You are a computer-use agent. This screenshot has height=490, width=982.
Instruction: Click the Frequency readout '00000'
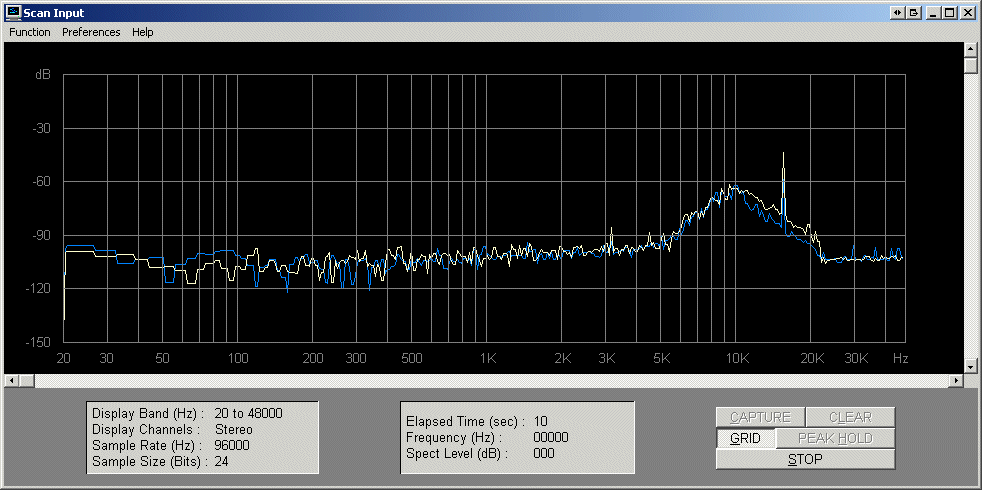point(550,437)
